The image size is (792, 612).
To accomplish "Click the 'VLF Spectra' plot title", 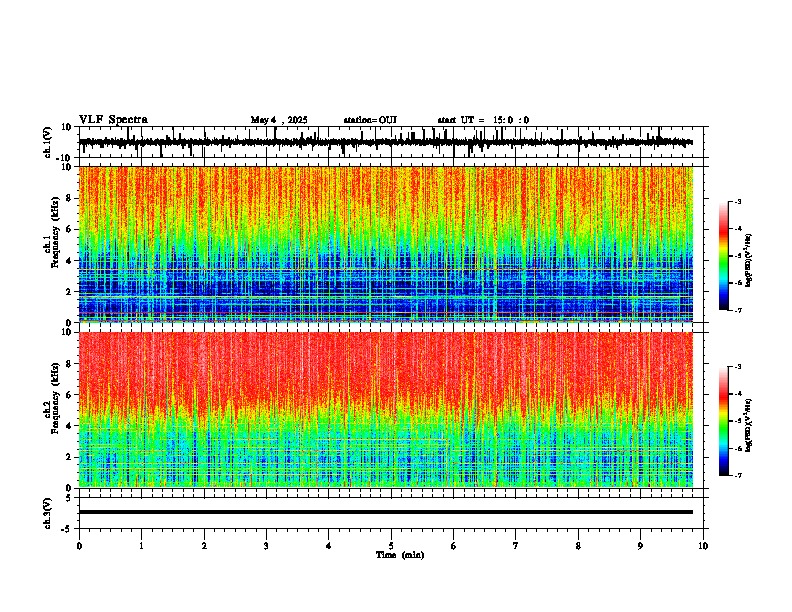I will pos(113,120).
